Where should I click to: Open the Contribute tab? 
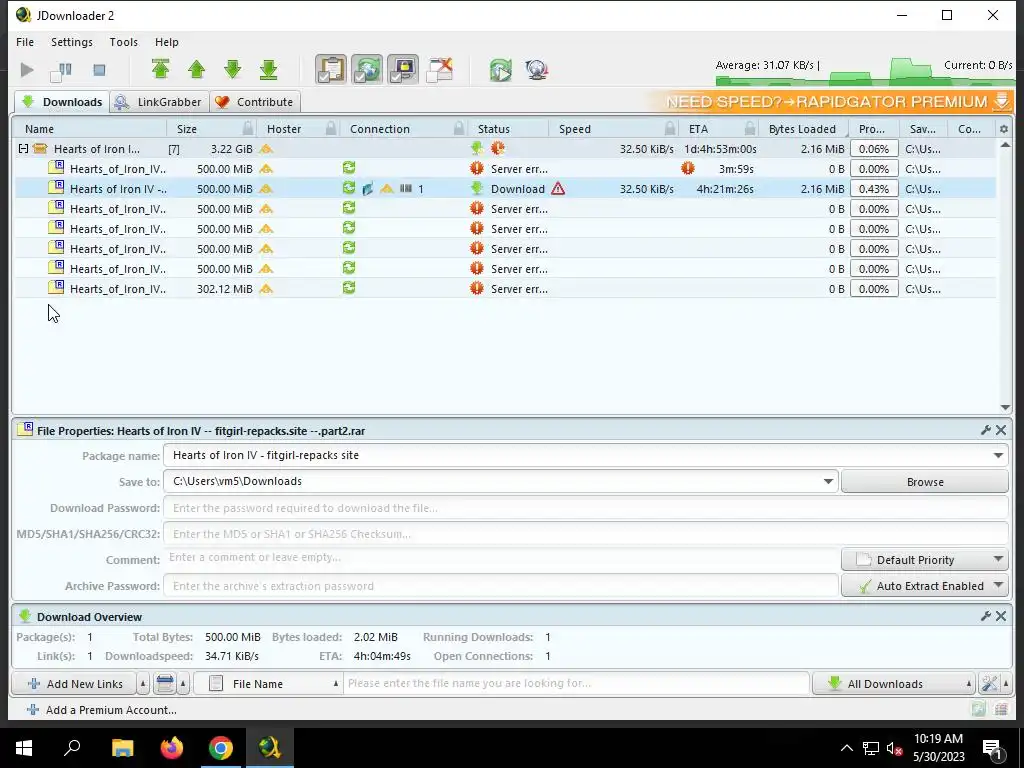tap(255, 102)
